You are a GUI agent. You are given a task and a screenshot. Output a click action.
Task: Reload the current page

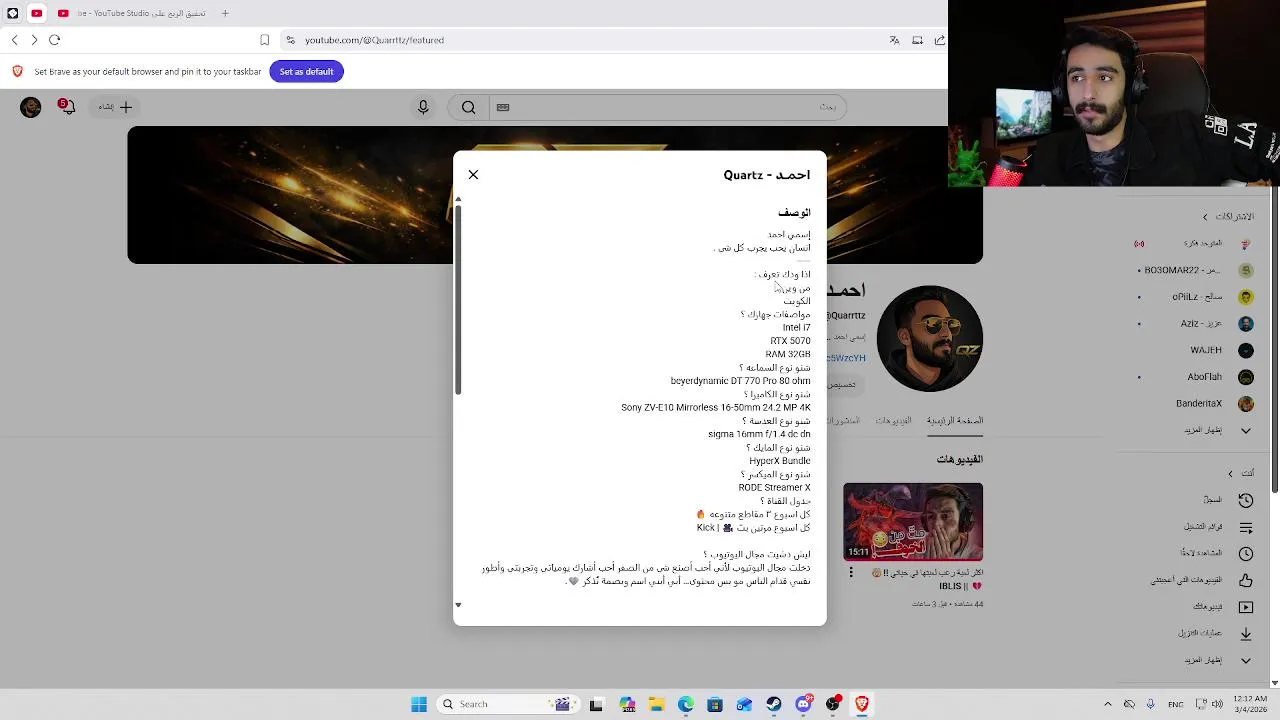[55, 40]
